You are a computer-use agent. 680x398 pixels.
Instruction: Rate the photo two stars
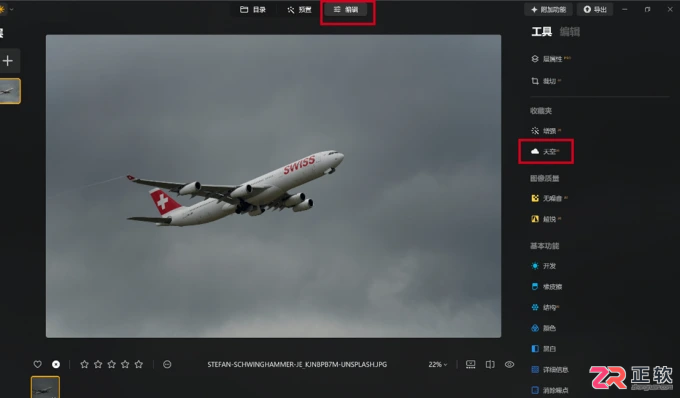98,364
